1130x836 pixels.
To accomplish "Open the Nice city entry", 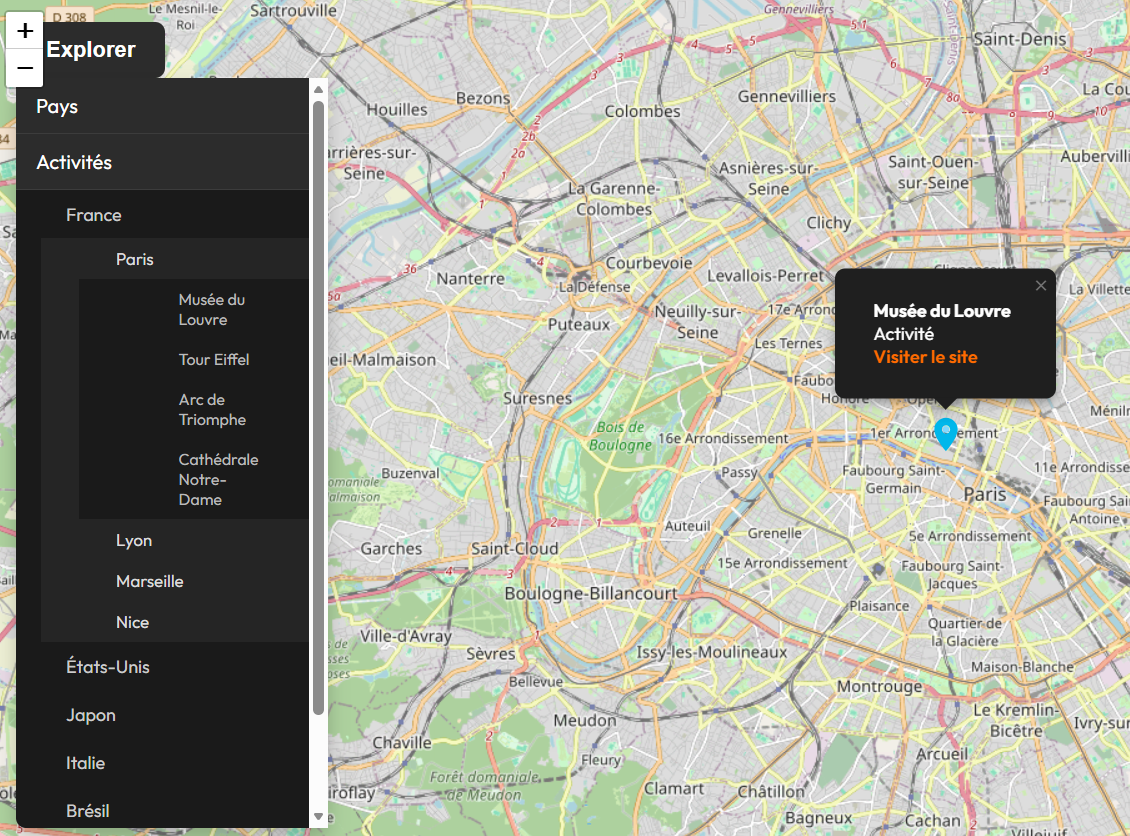I will point(132,622).
